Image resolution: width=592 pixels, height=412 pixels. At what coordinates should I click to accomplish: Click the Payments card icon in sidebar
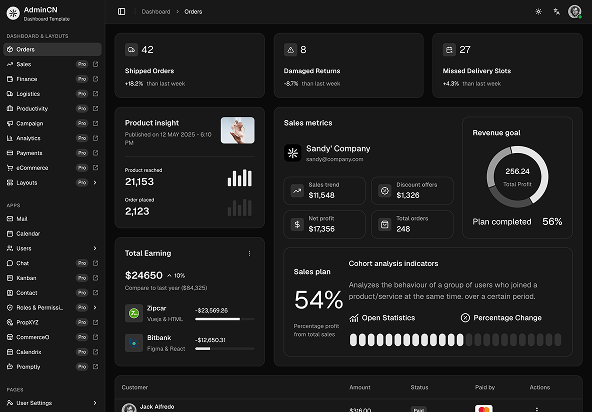(10, 153)
